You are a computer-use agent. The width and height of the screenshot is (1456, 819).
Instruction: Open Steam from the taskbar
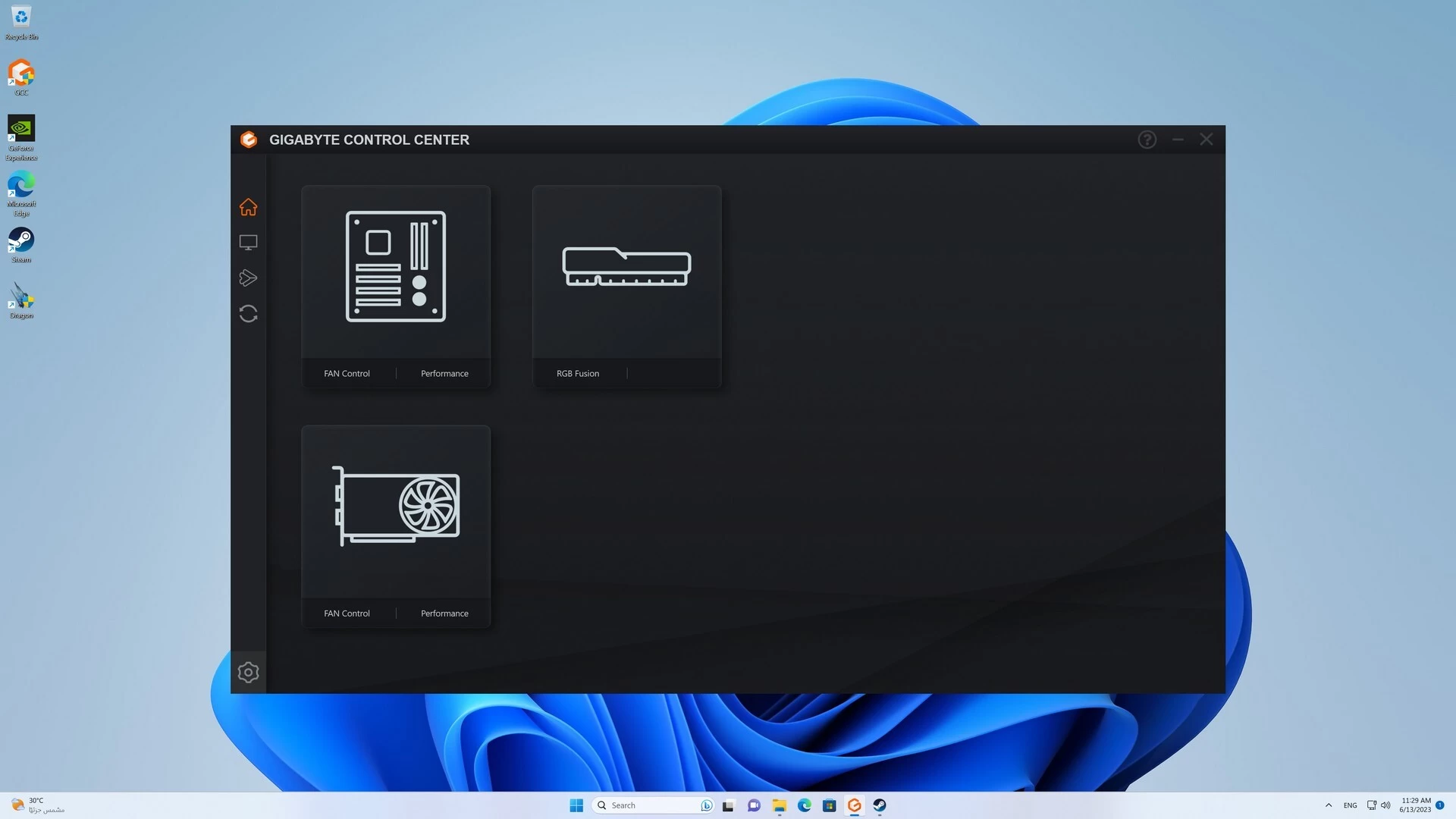880,805
